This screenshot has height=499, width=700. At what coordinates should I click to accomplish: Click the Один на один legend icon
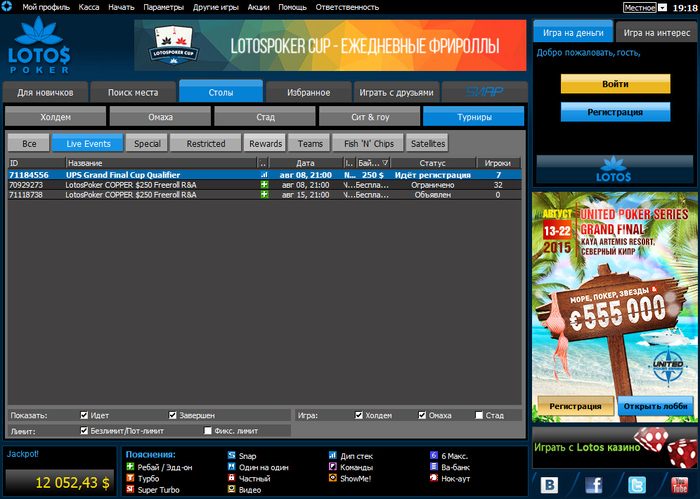click(231, 467)
